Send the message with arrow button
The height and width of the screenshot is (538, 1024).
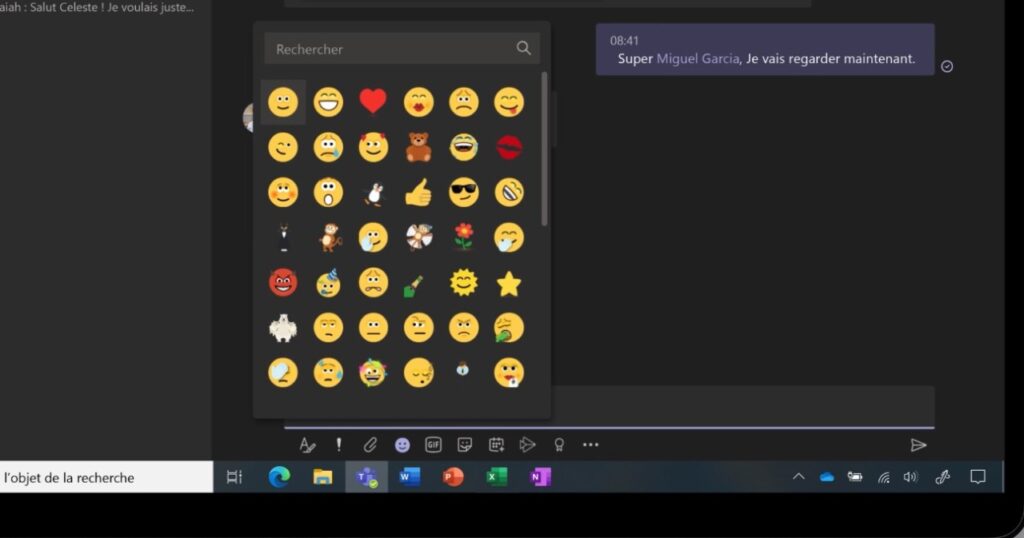click(x=918, y=445)
